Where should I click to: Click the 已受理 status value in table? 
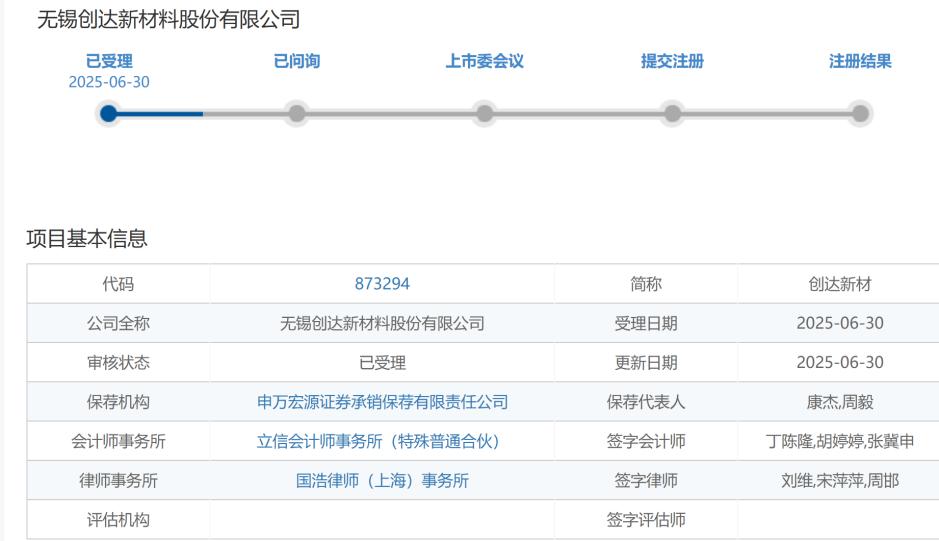click(382, 362)
